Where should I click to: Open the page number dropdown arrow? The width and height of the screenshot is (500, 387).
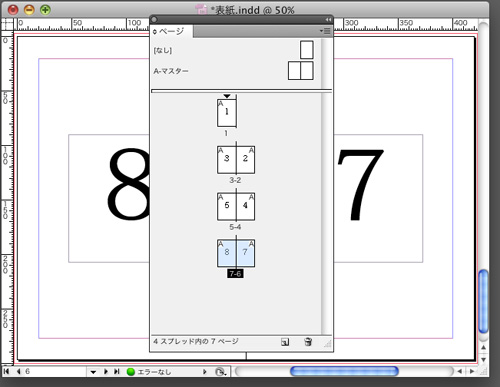(x=93, y=372)
